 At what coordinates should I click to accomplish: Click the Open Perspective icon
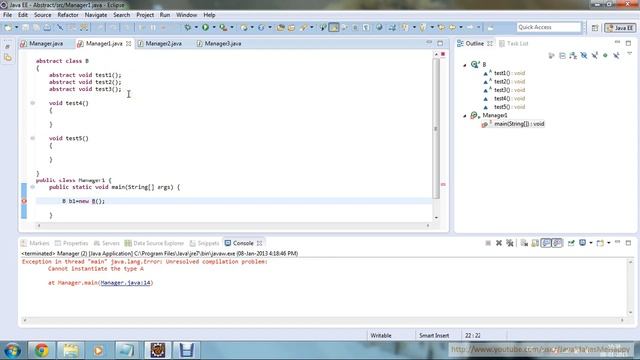pyautogui.click(x=595, y=28)
